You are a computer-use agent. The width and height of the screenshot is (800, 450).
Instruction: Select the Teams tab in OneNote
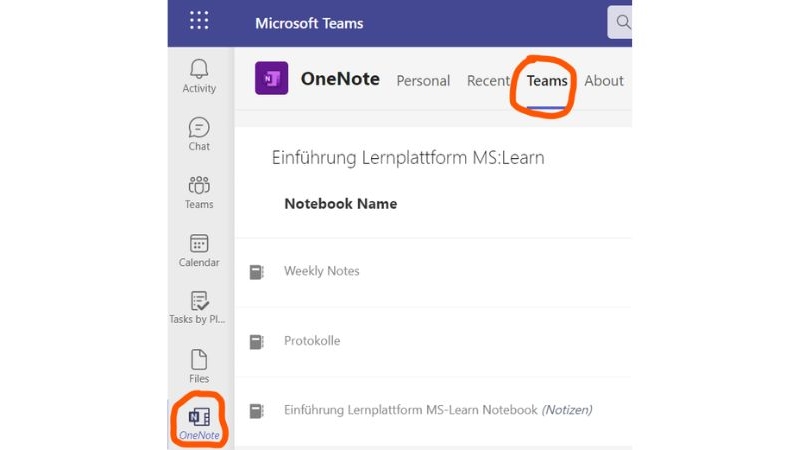(547, 81)
